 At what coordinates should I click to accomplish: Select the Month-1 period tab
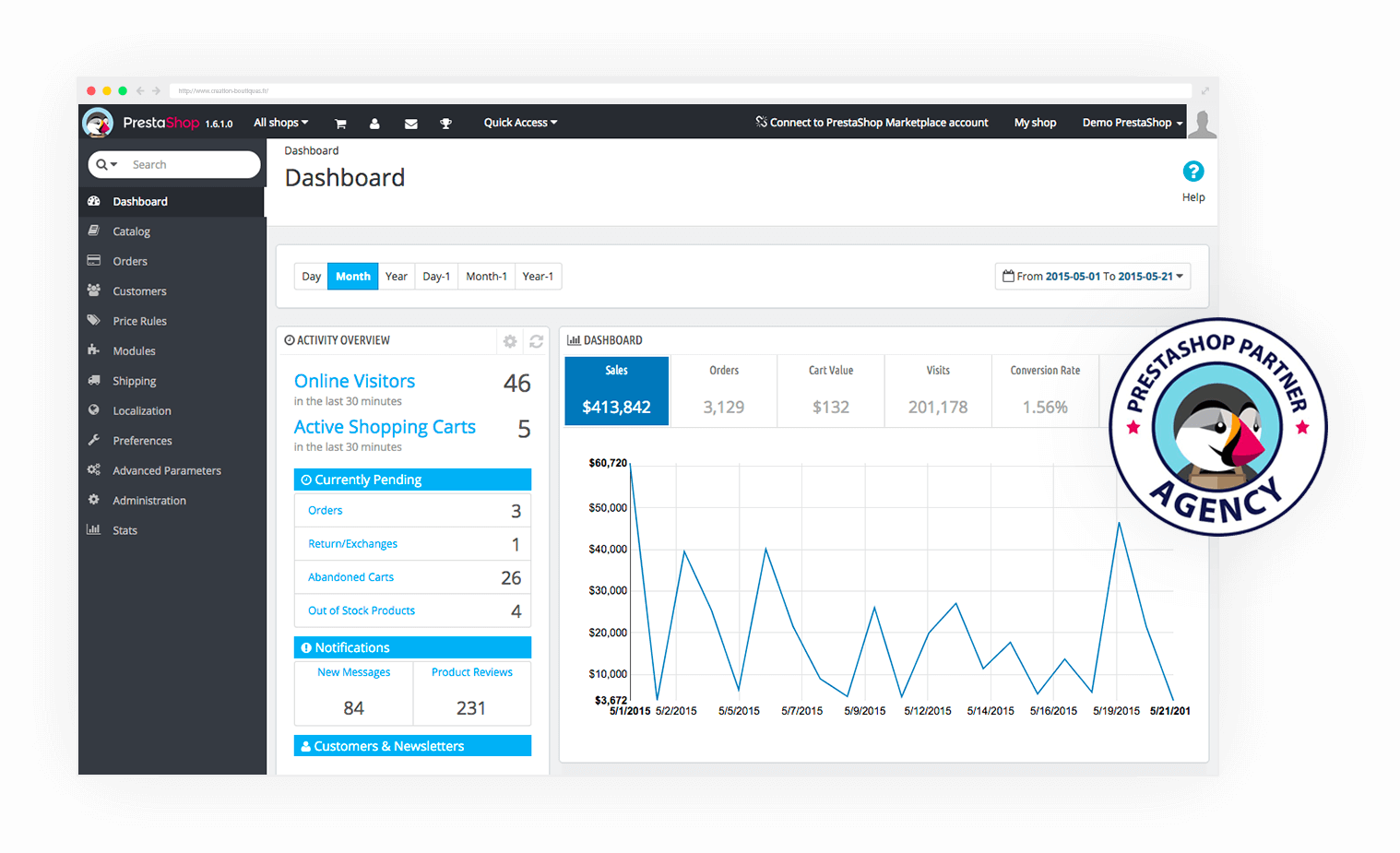[486, 277]
